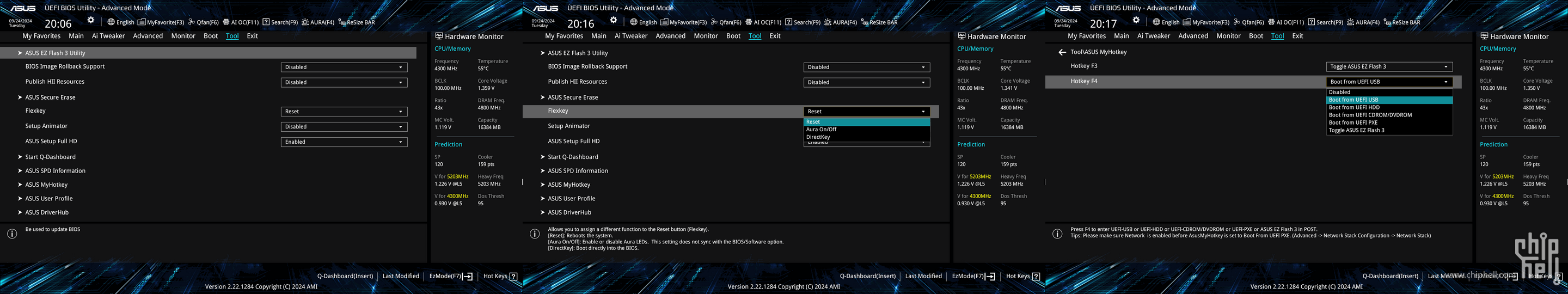Click English globe on the 20:17 screen

point(1166,22)
